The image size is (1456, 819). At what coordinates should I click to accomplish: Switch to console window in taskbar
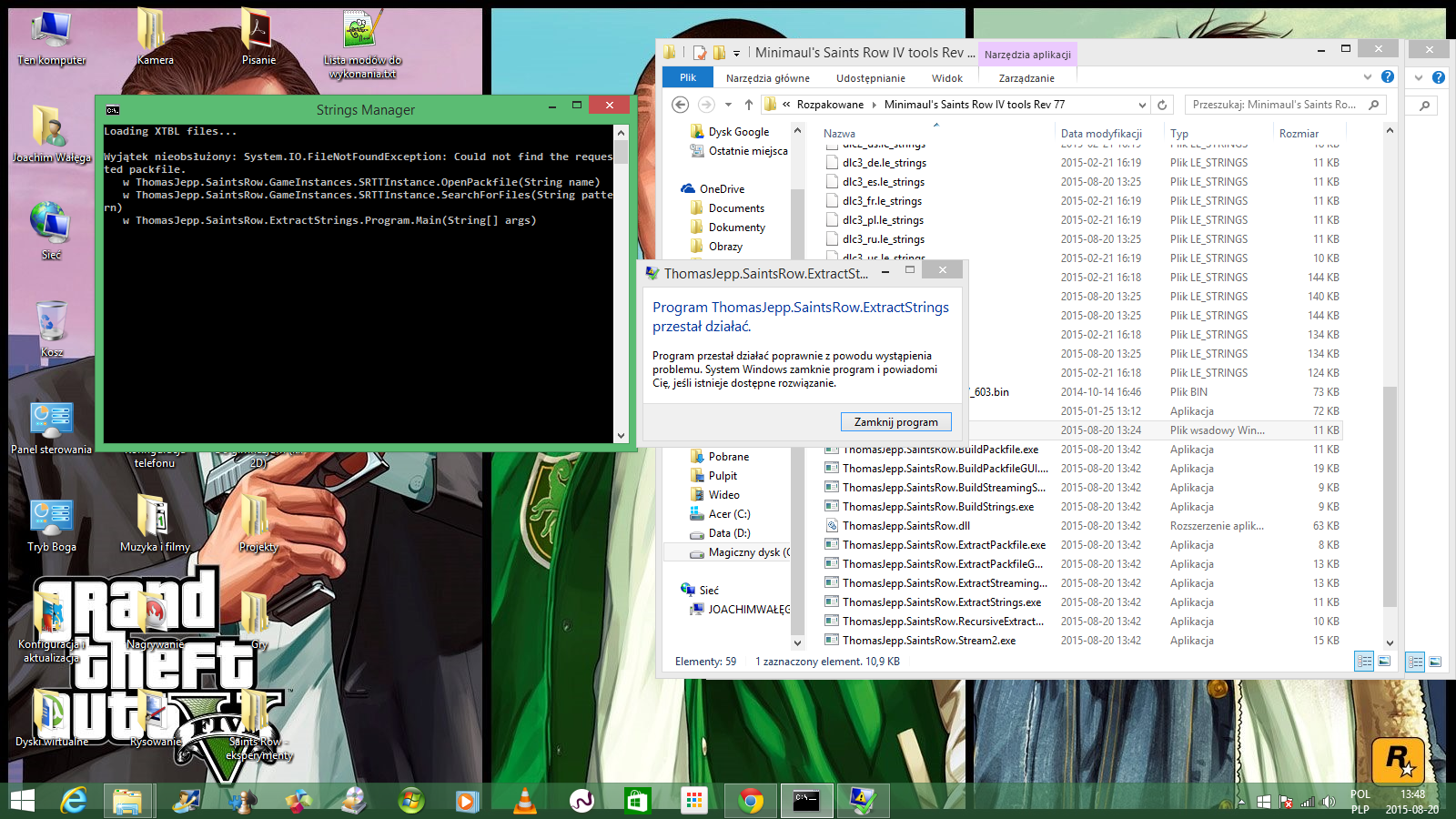(x=806, y=801)
